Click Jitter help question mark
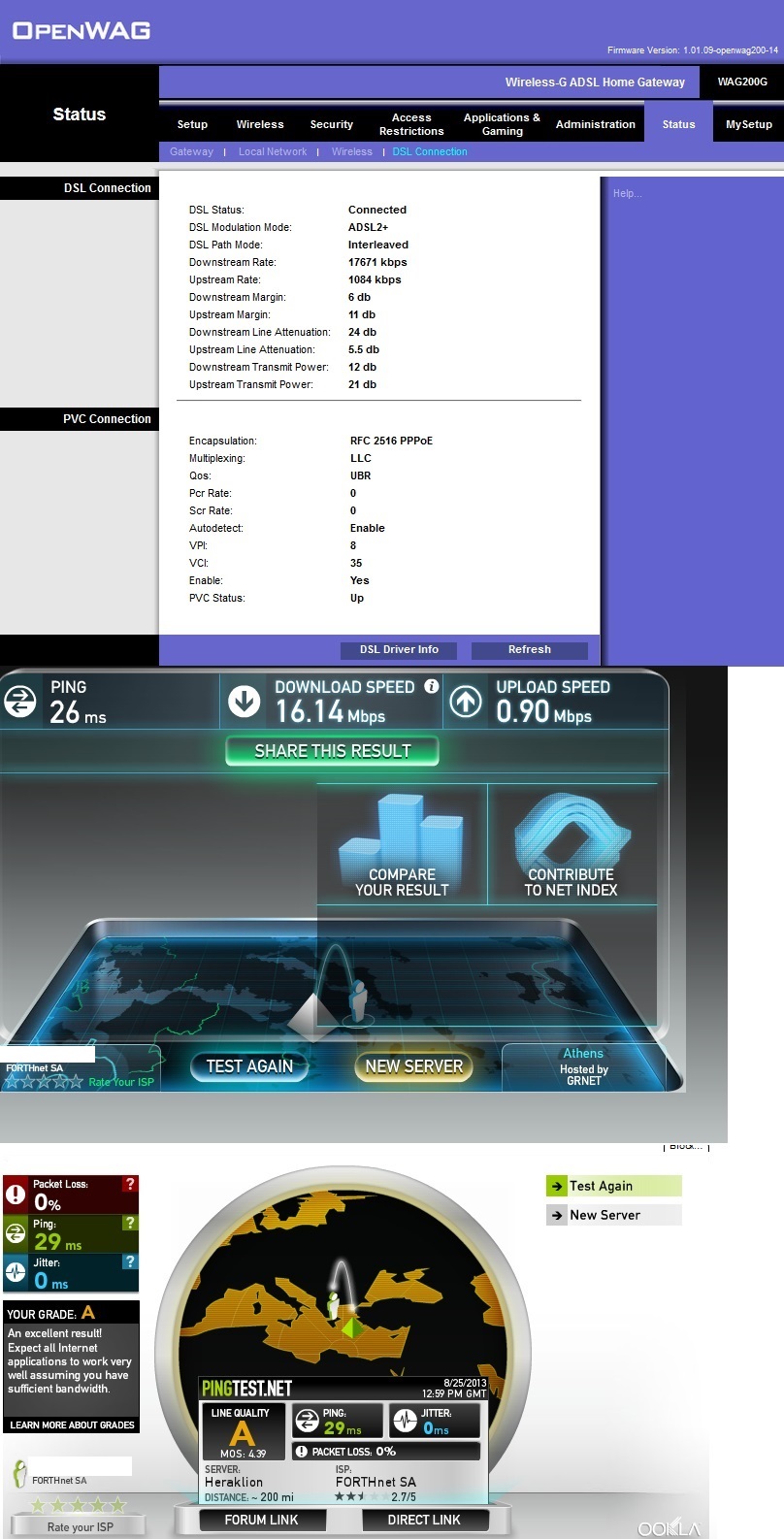Image resolution: width=784 pixels, height=1539 pixels. tap(130, 1261)
